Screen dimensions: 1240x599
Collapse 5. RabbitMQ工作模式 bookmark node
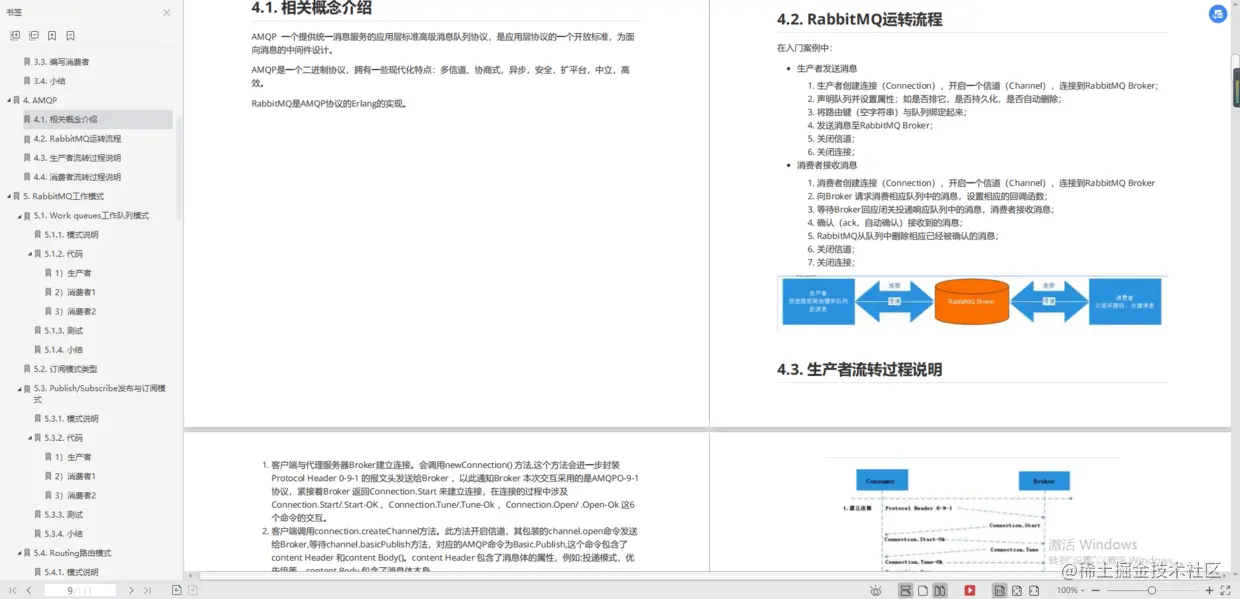pyautogui.click(x=9, y=197)
